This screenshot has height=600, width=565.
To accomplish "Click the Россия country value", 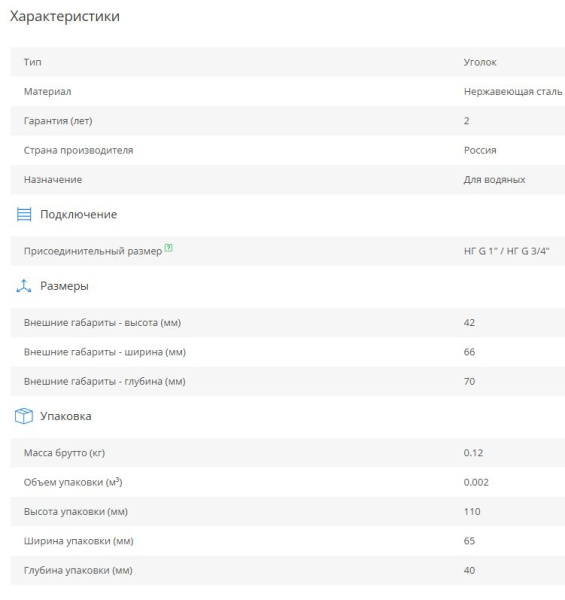I will [480, 150].
